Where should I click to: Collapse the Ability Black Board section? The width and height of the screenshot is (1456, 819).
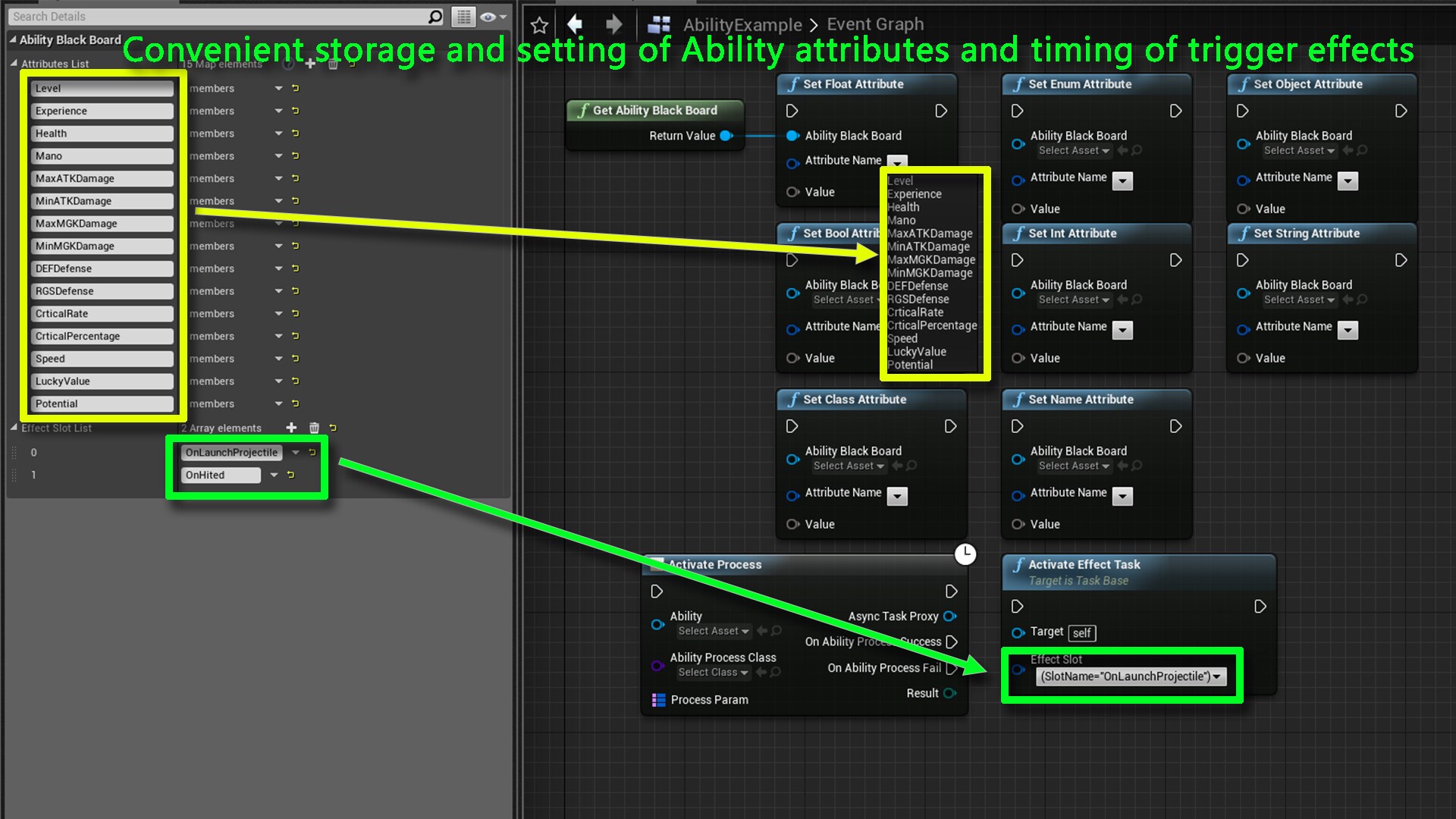(12, 39)
